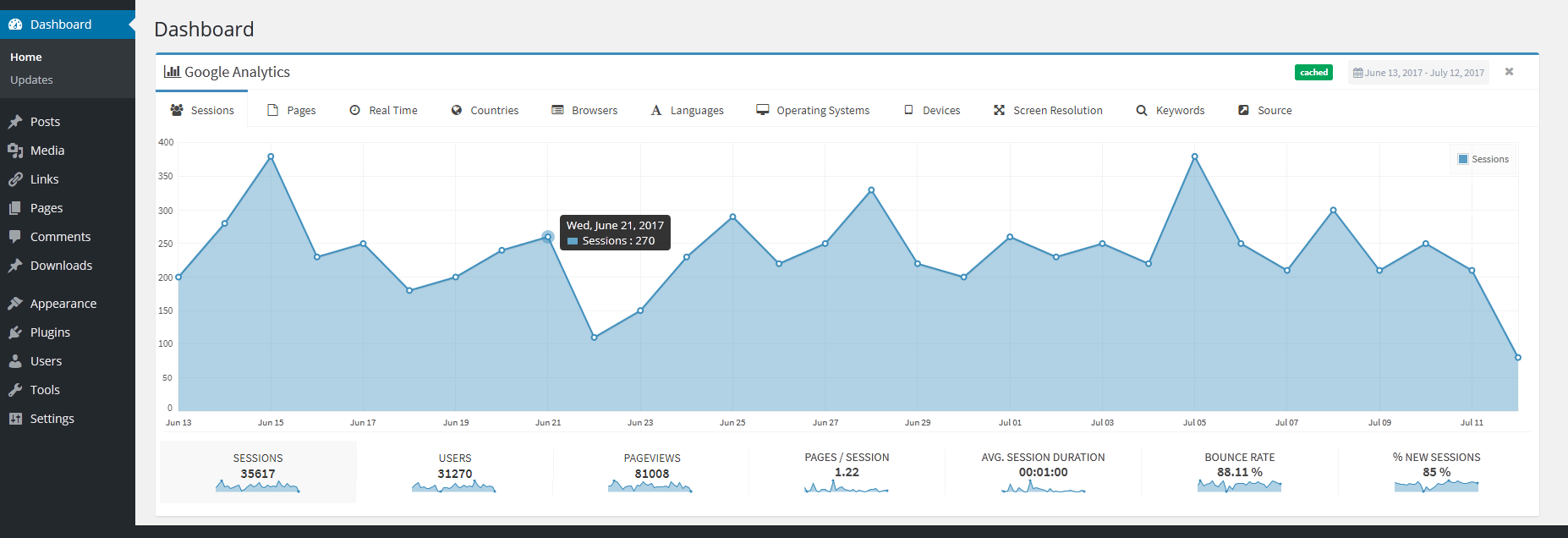Click the highlighted Jun 21 data point
1568x538 pixels.
[x=548, y=237]
